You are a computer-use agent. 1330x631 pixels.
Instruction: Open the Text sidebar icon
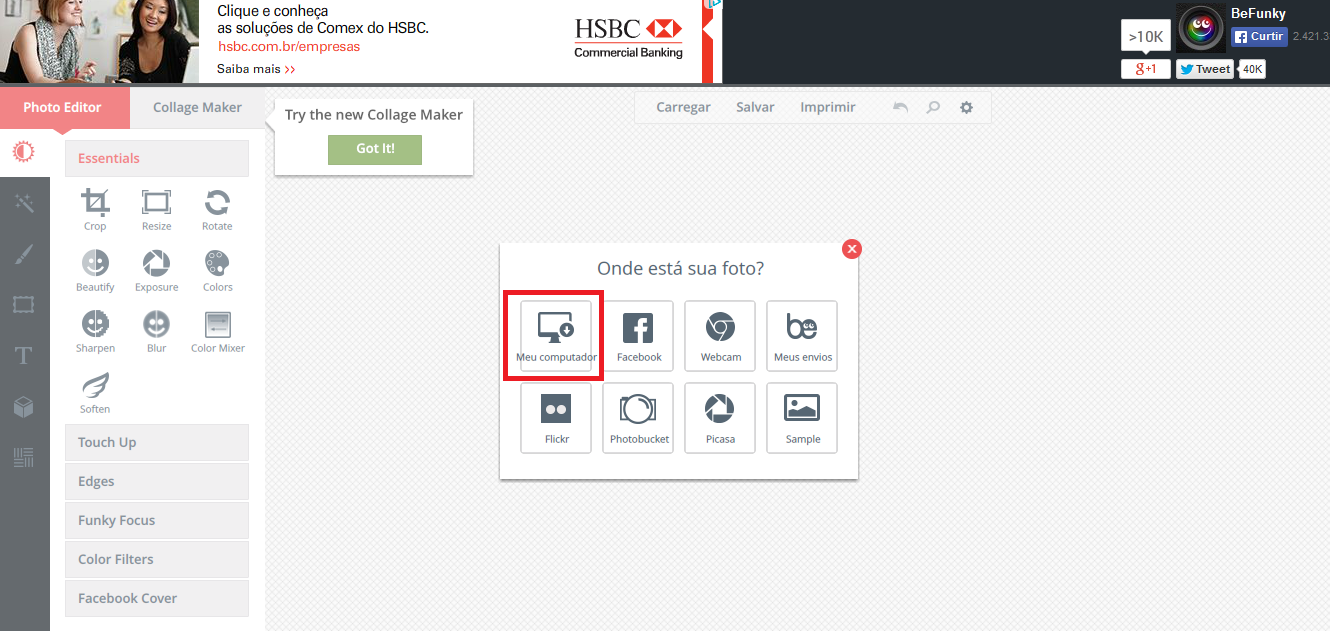tap(24, 356)
